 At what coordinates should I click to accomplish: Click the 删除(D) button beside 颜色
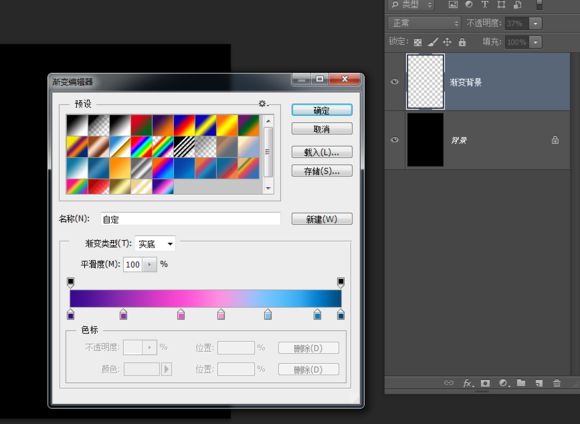coord(308,369)
